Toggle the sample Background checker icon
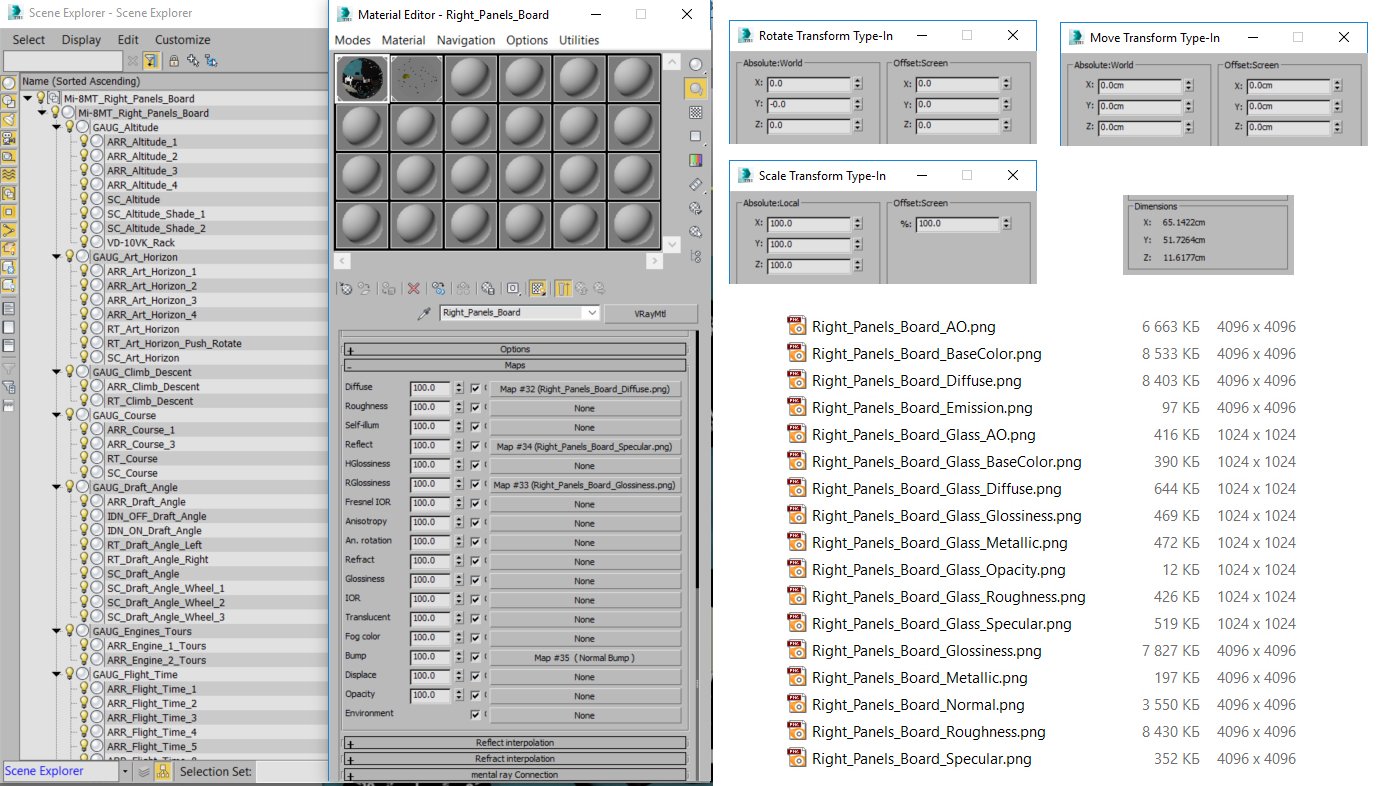 [696, 112]
